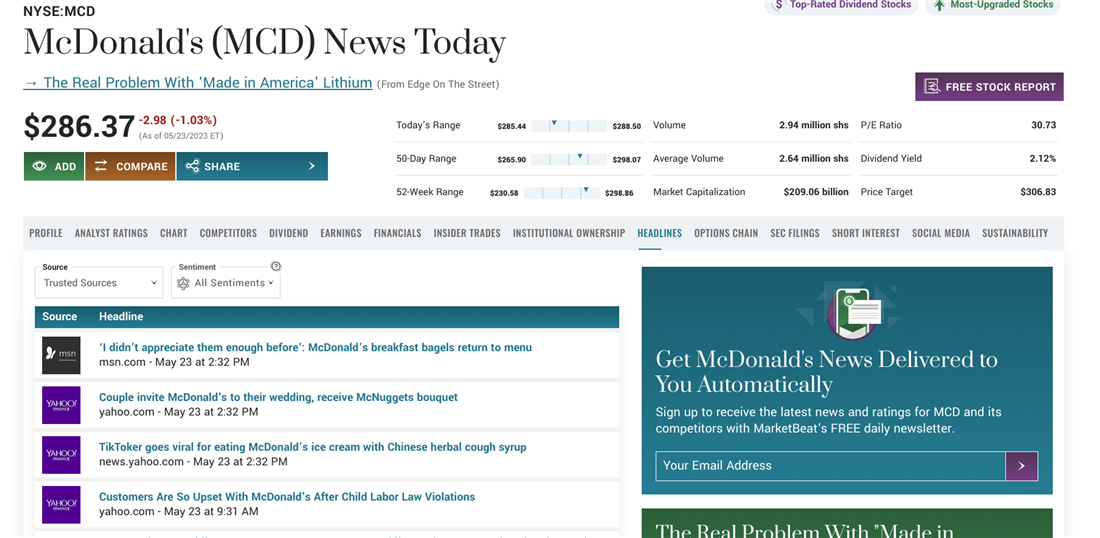Expand the SHARE chevron arrow
The height and width of the screenshot is (538, 1100).
tap(312, 166)
